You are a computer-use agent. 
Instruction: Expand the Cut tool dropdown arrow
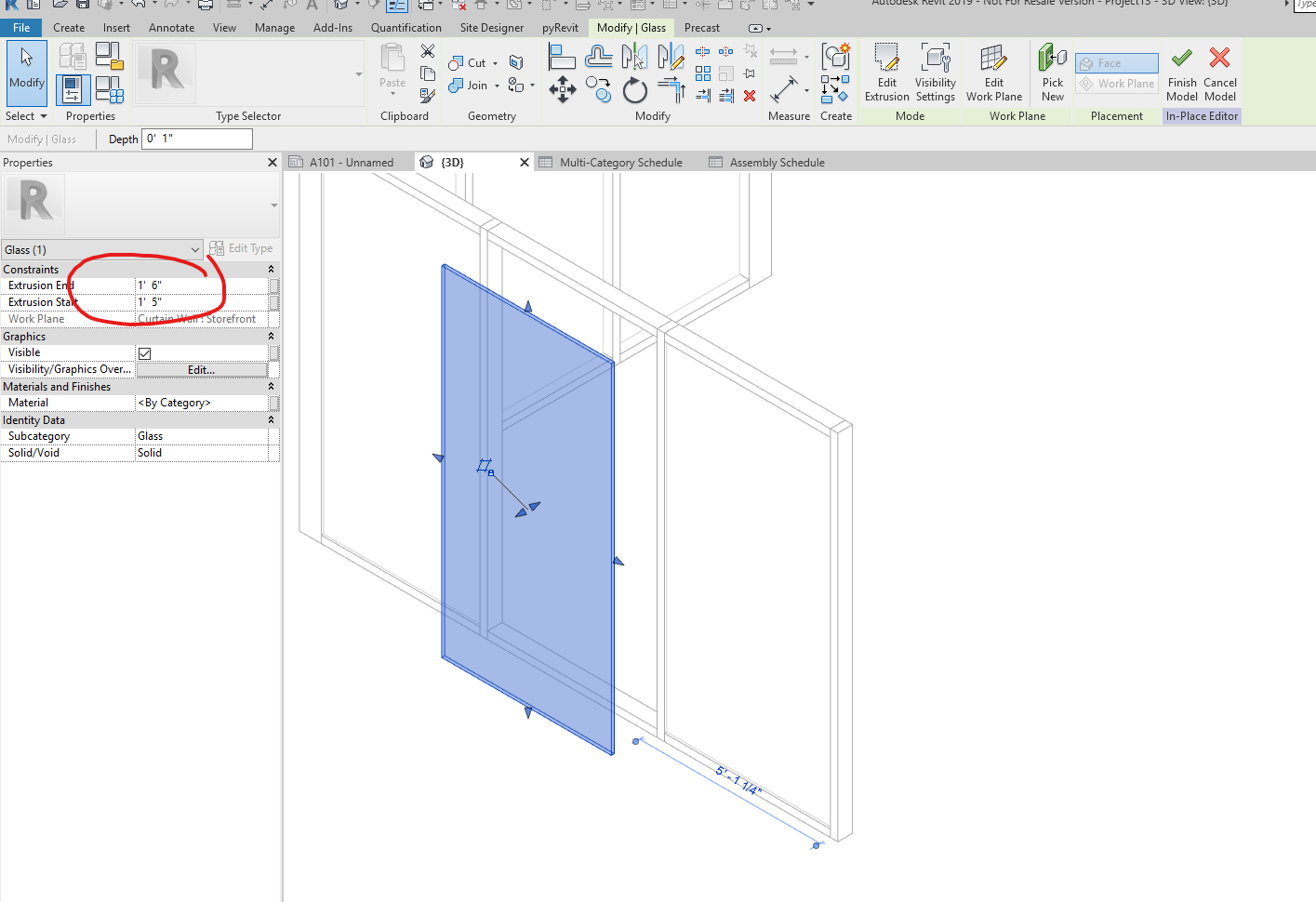pos(496,64)
